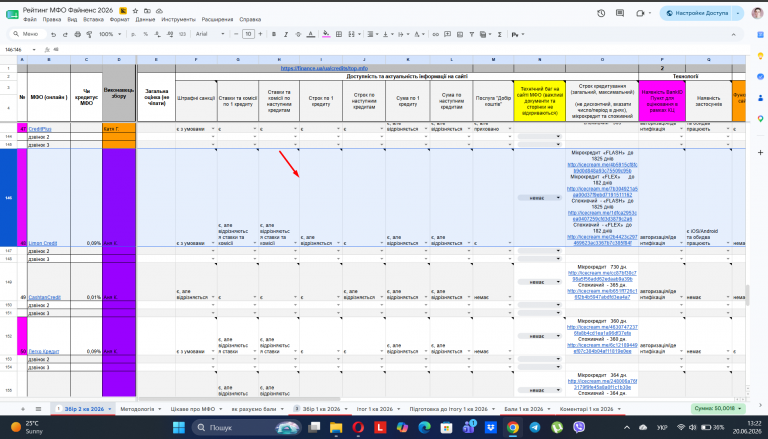768x439 pixels.
Task: Open немає chip dropdown in Liman Credit row
Action: click(539, 198)
